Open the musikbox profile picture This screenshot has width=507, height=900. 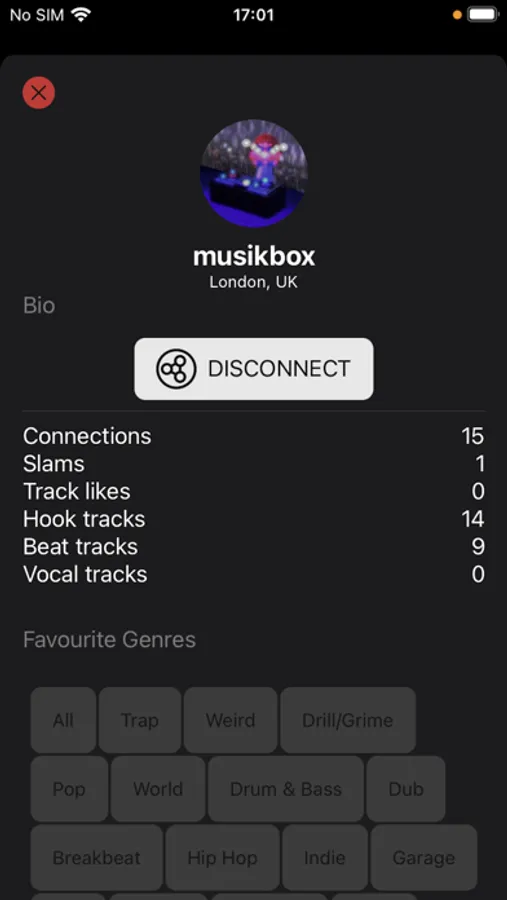click(x=254, y=173)
